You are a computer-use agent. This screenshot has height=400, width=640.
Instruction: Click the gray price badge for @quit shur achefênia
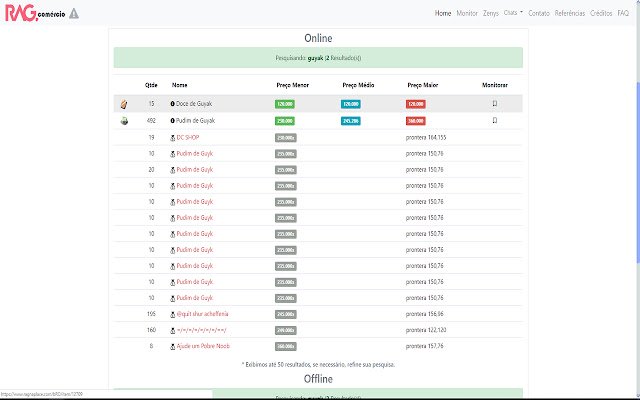[286, 314]
